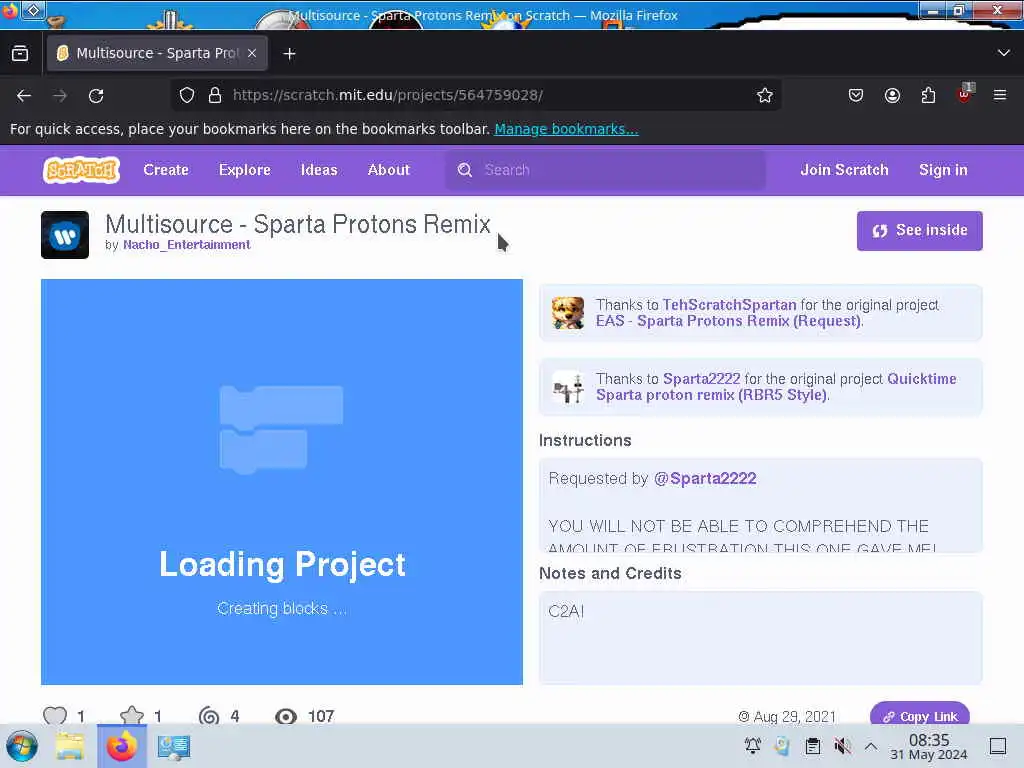Open the Nacho_Entertainment profile link
This screenshot has height=768, width=1024.
[187, 245]
